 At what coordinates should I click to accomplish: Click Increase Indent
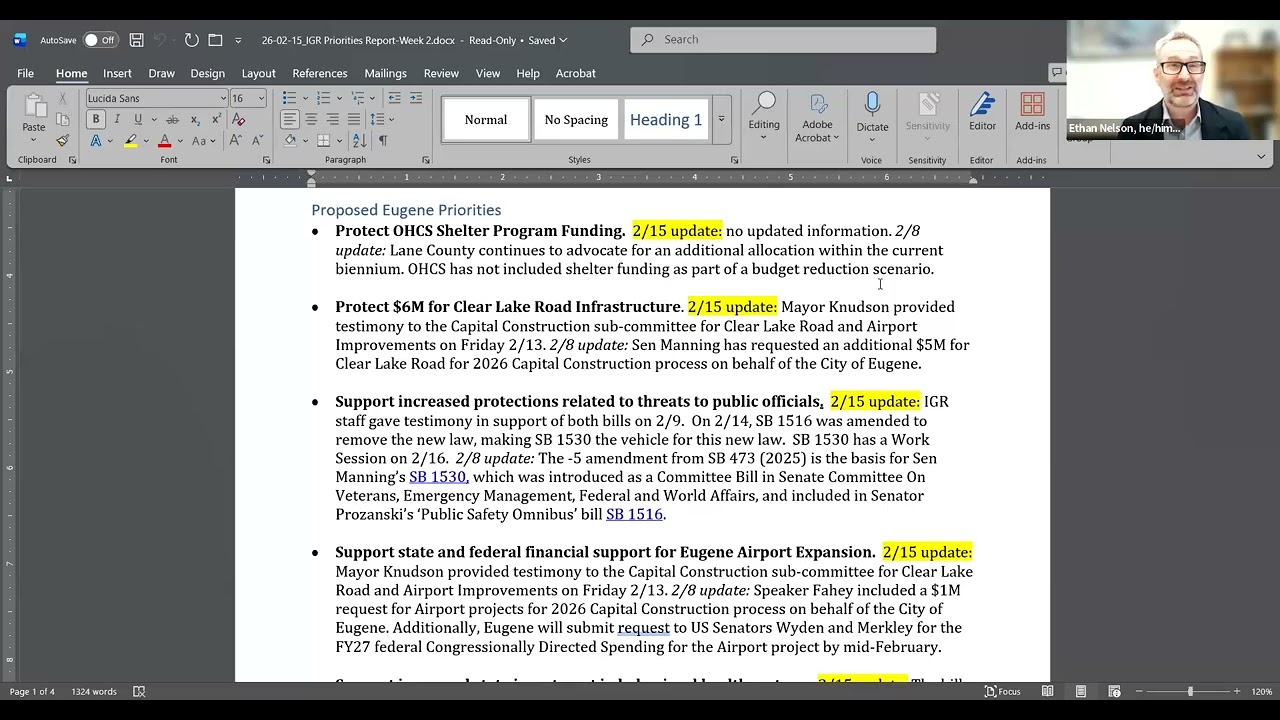point(415,98)
